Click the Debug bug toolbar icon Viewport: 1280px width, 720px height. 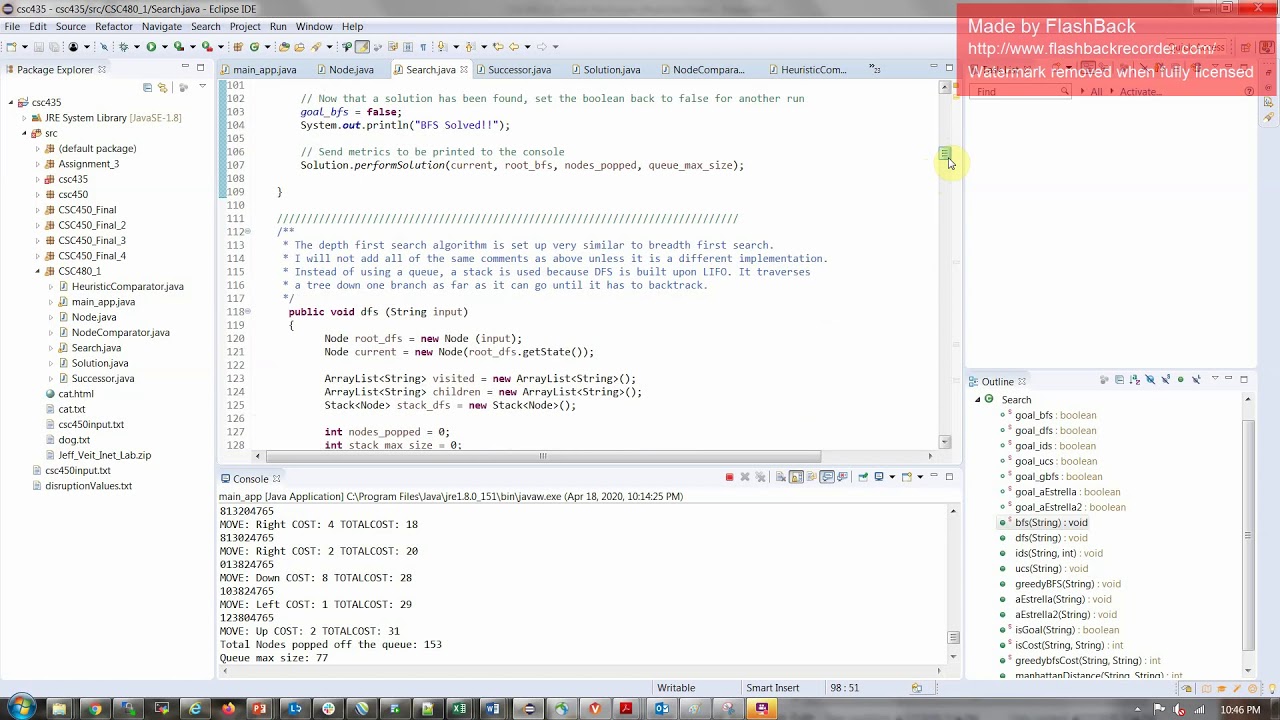123,46
